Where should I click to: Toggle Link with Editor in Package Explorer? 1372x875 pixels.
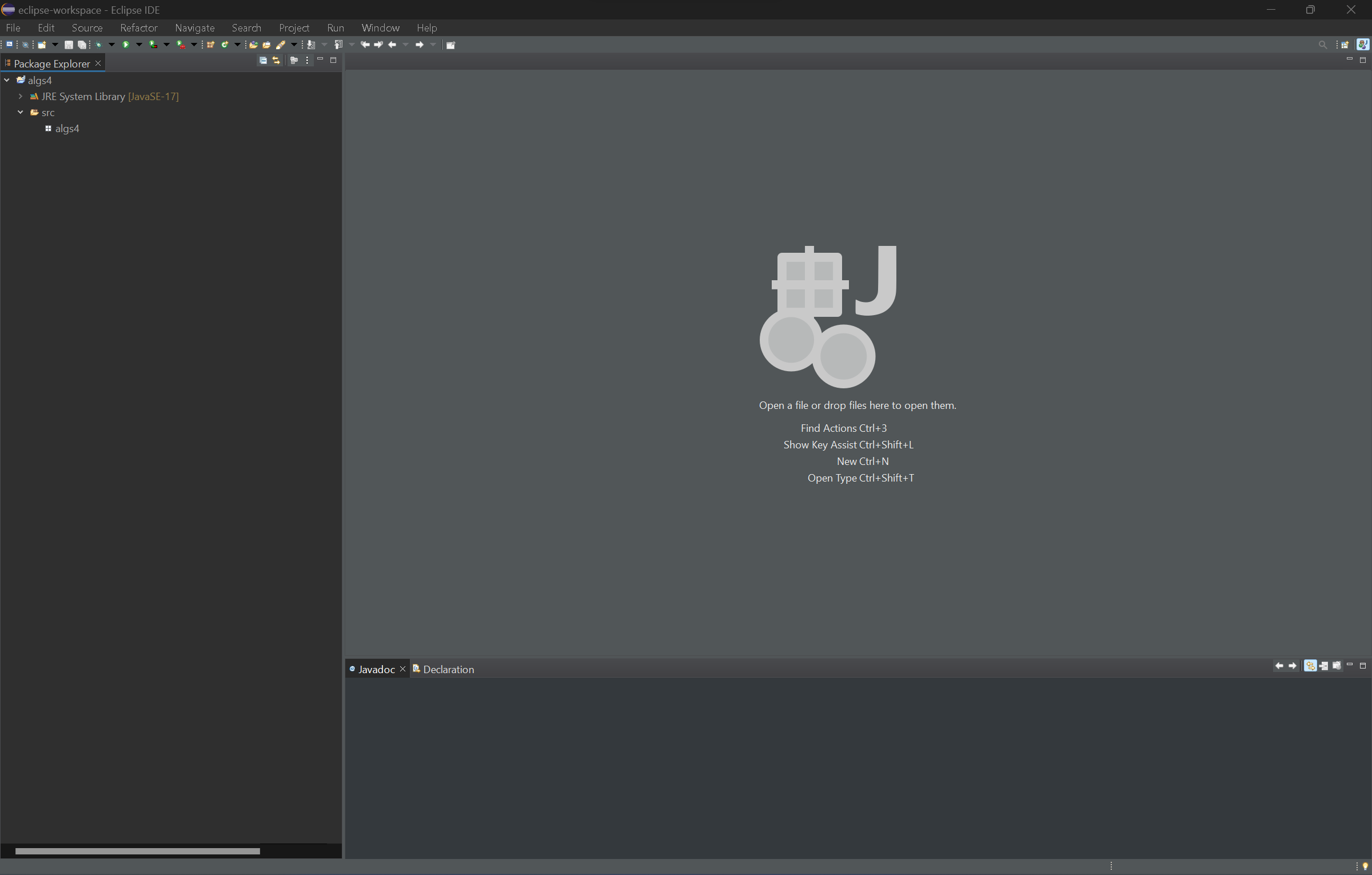click(276, 60)
